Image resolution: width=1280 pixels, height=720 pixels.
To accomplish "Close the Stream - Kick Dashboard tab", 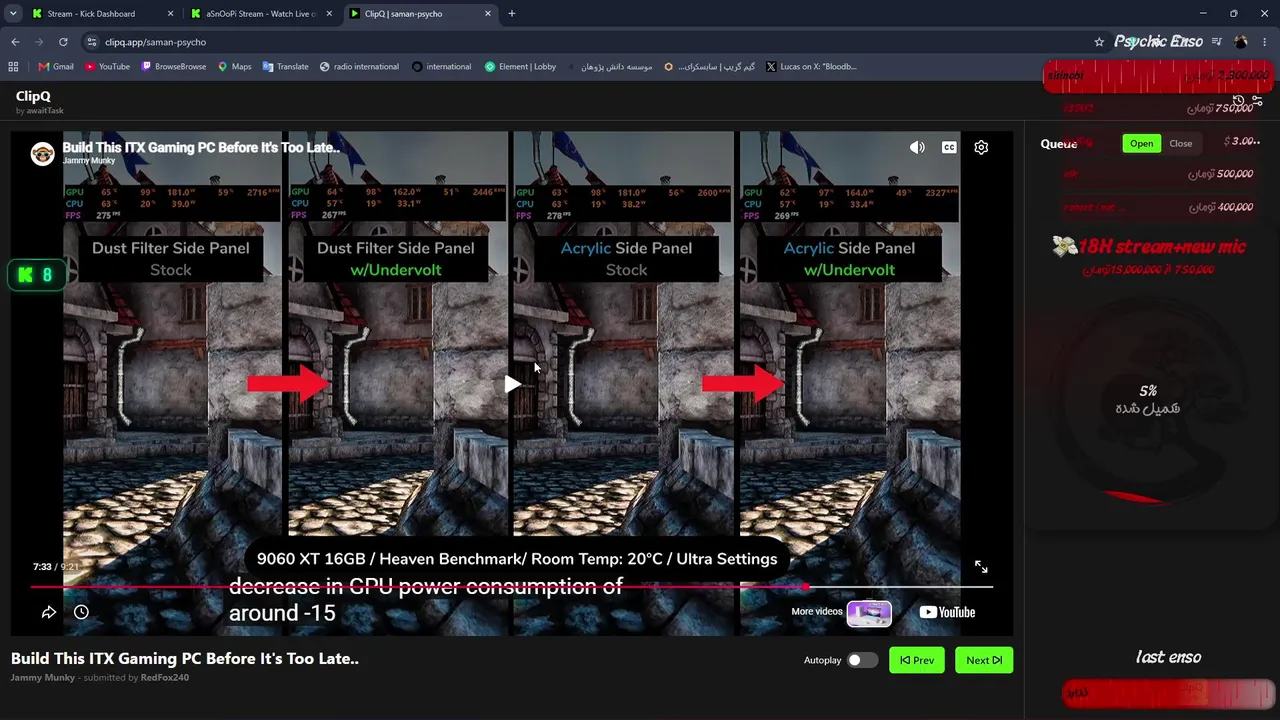I will pos(170,14).
